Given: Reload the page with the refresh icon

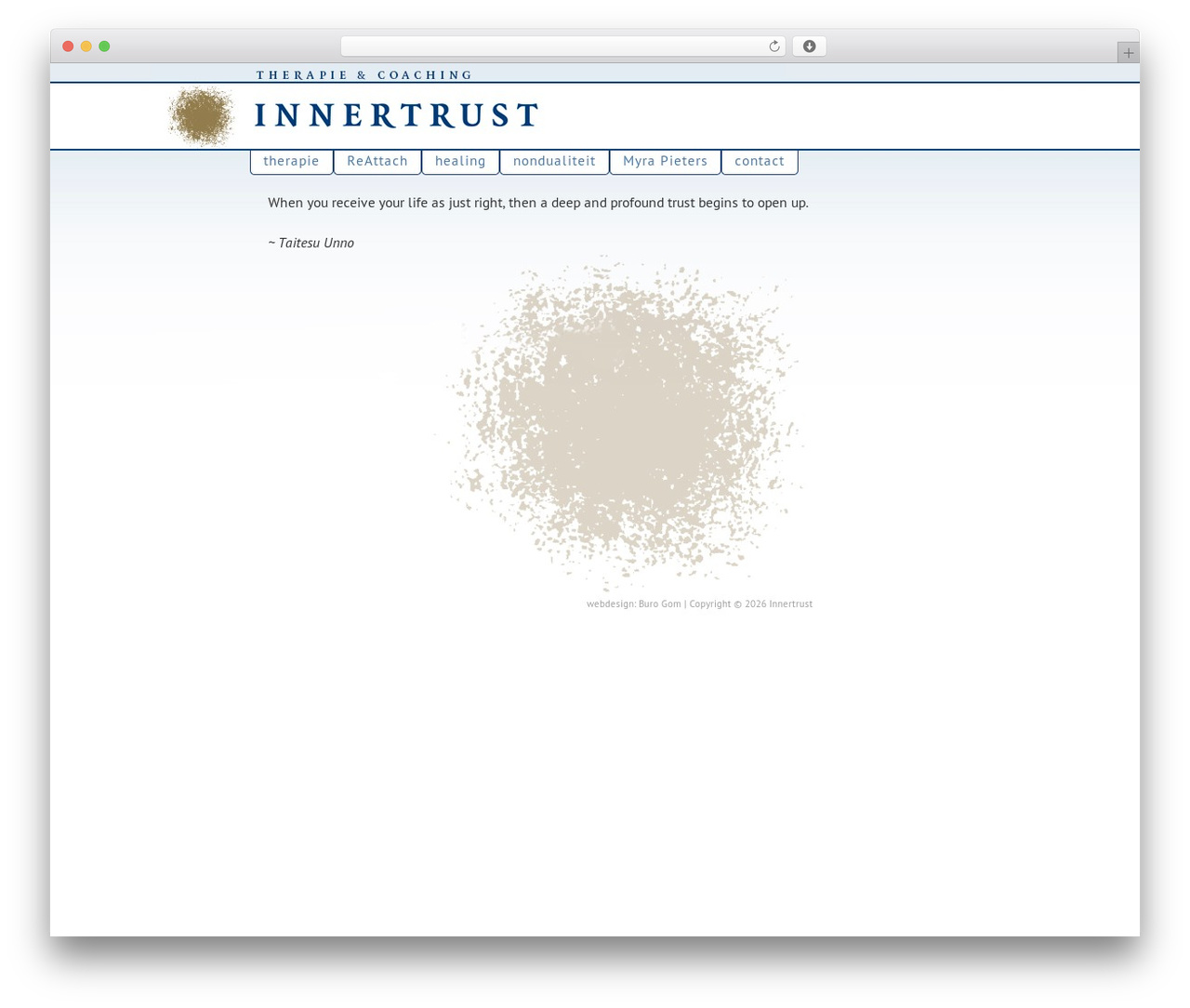Looking at the screenshot, I should coord(773,46).
